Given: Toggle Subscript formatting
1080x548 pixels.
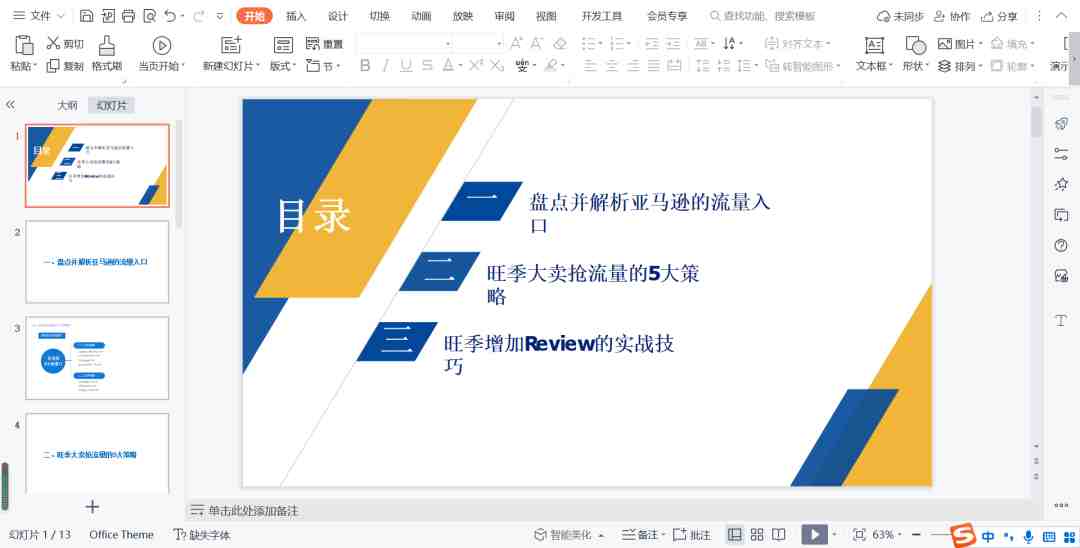Looking at the screenshot, I should [497, 66].
